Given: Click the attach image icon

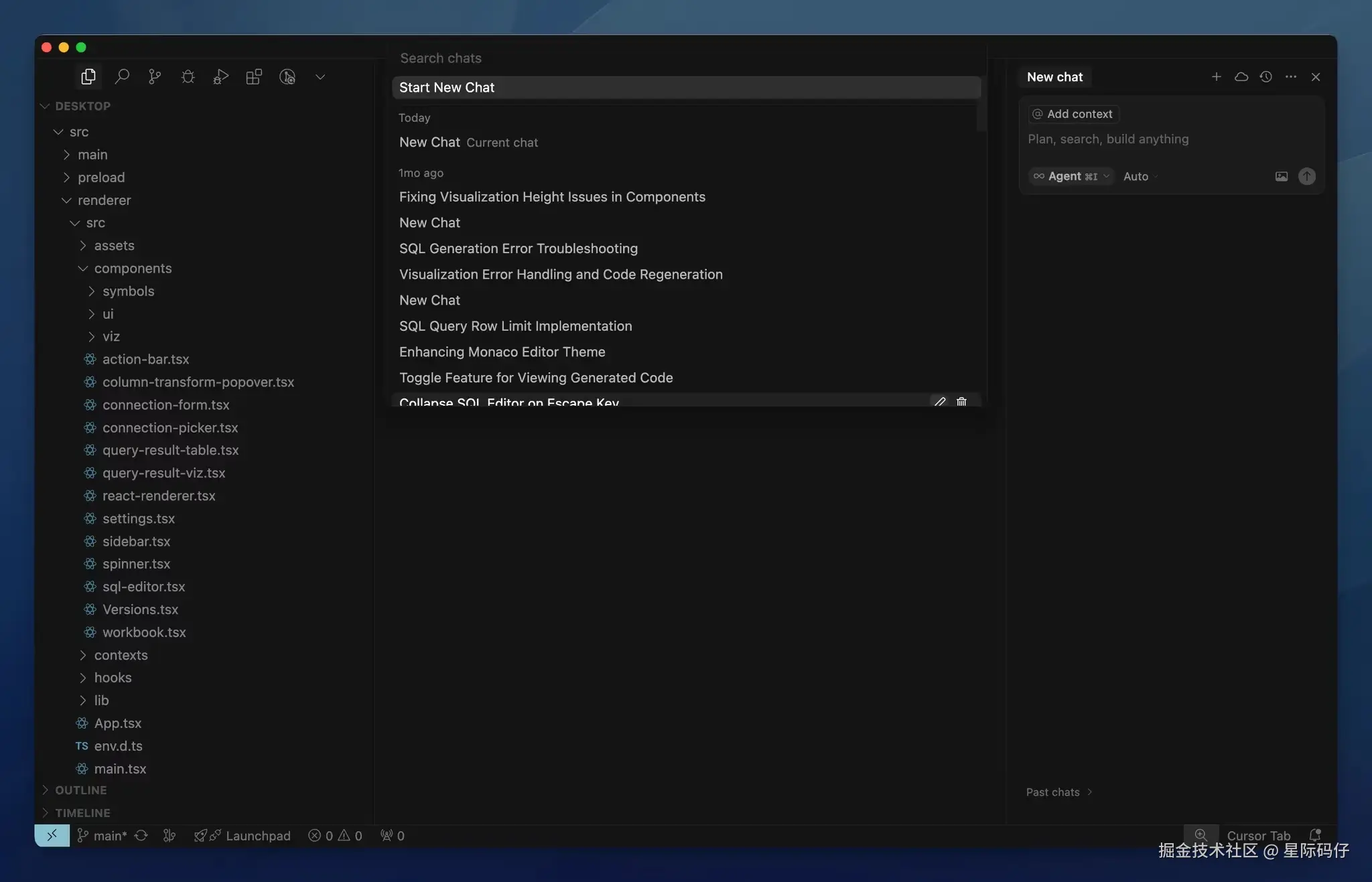Looking at the screenshot, I should [1281, 176].
